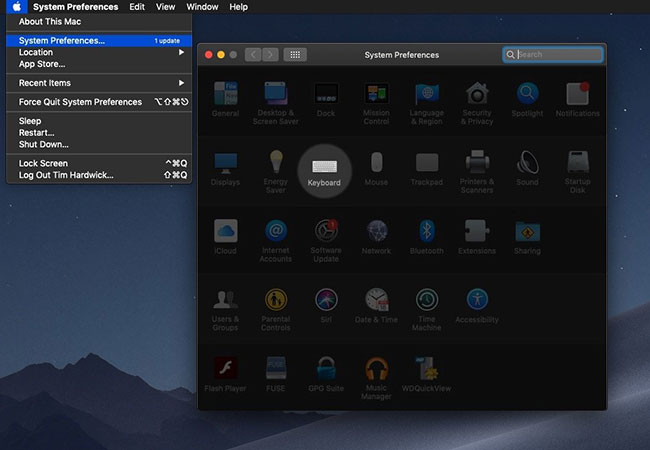This screenshot has width=650, height=450.
Task: Open the Accessibility preferences pane
Action: [478, 304]
